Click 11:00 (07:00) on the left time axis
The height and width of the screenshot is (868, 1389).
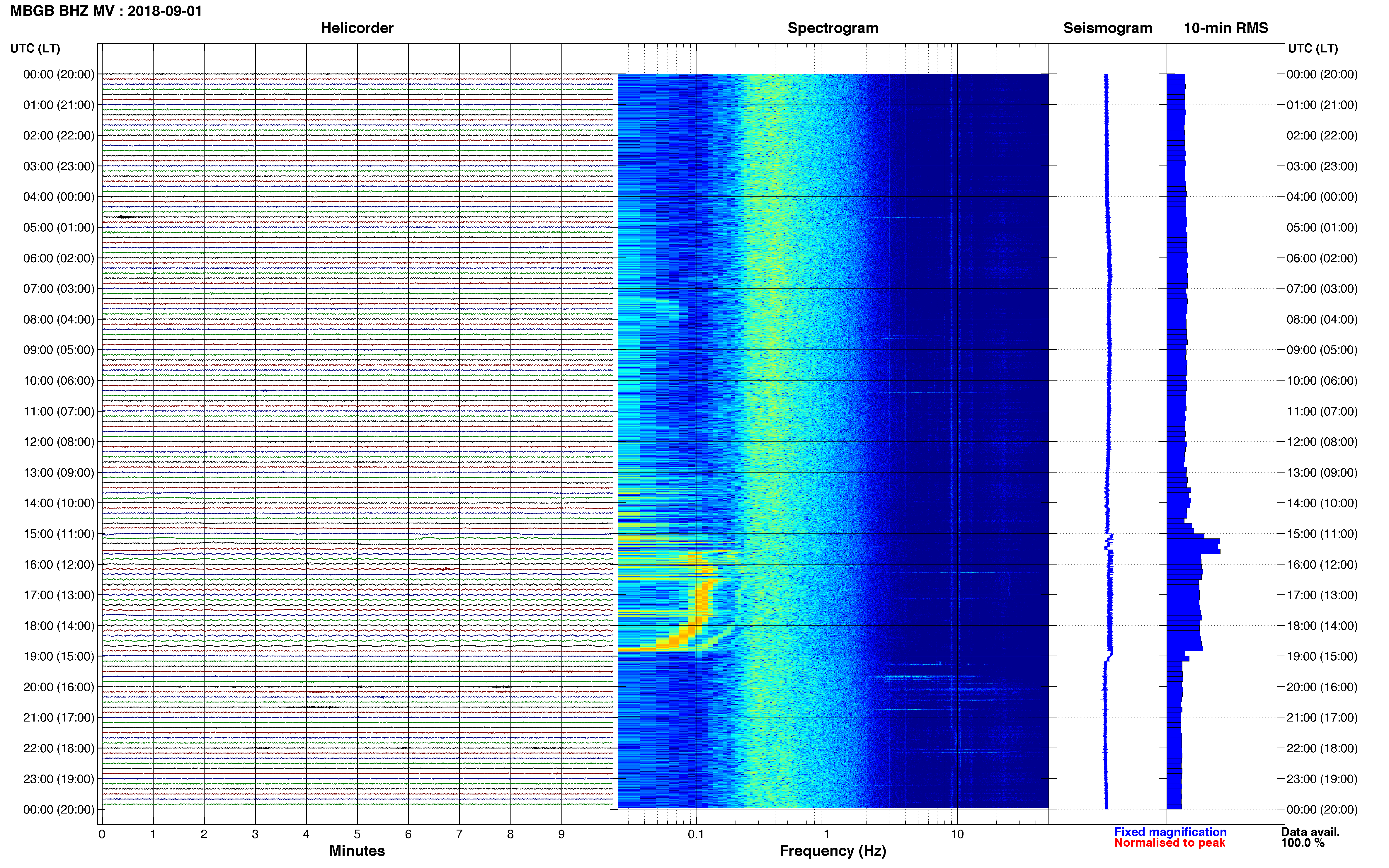(x=59, y=411)
